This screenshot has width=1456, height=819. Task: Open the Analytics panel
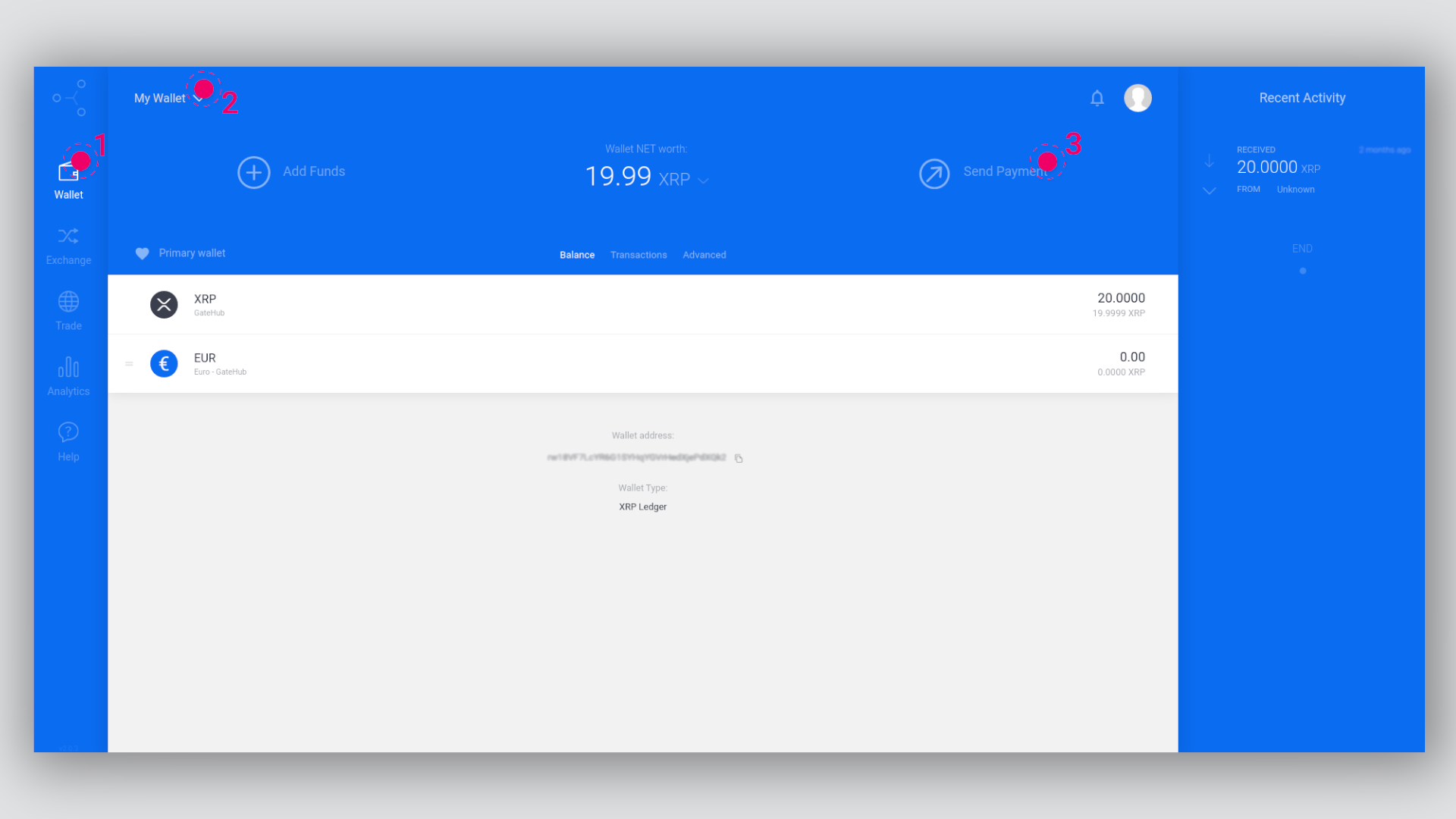coord(68,376)
